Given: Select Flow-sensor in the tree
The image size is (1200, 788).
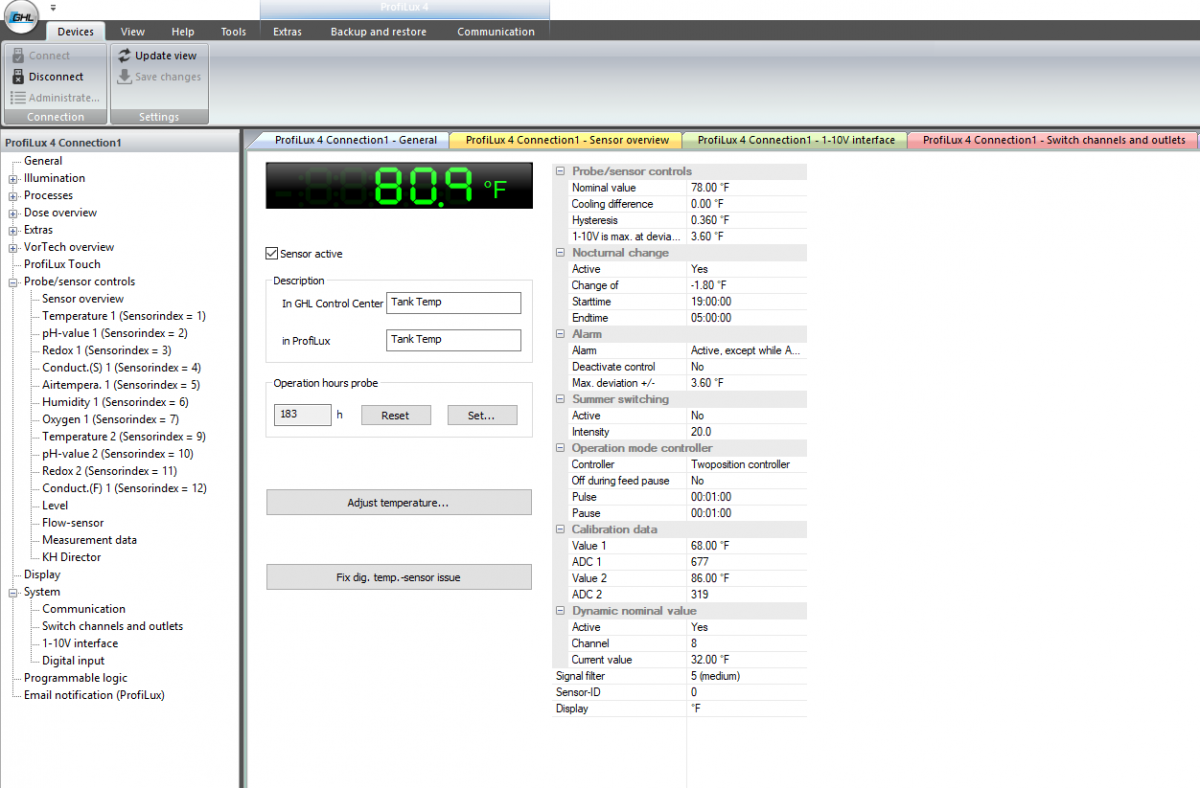Looking at the screenshot, I should [x=73, y=523].
